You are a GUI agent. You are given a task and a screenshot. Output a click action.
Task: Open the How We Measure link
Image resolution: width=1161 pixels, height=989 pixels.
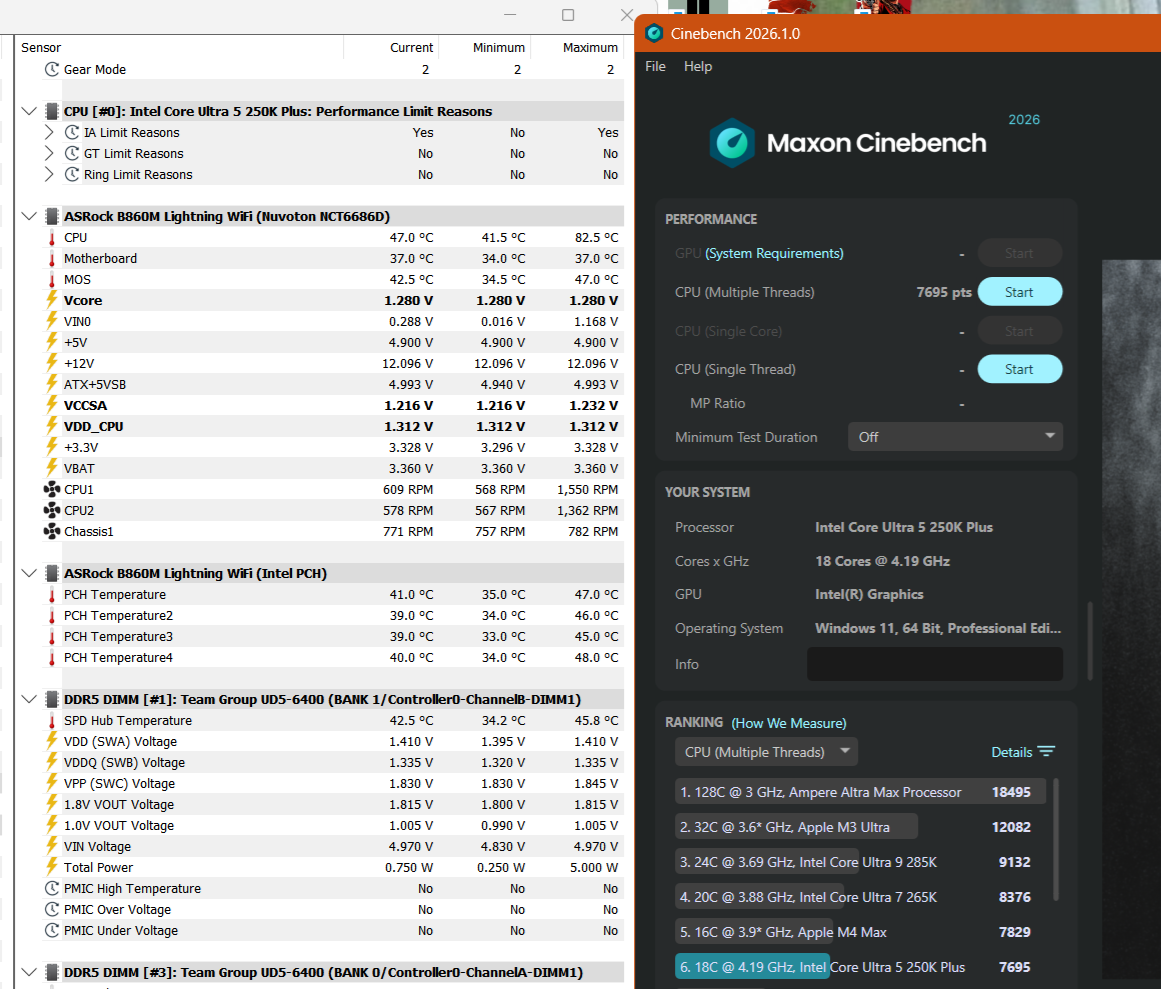pos(789,723)
